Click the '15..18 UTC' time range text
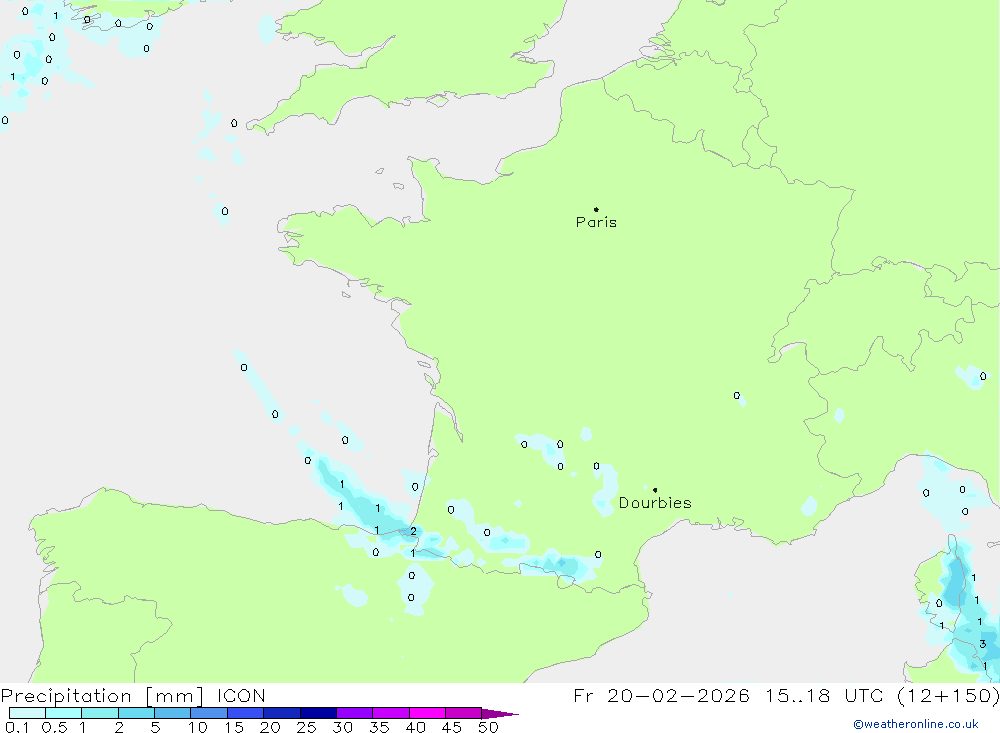This screenshot has height=733, width=1000. pos(826,696)
